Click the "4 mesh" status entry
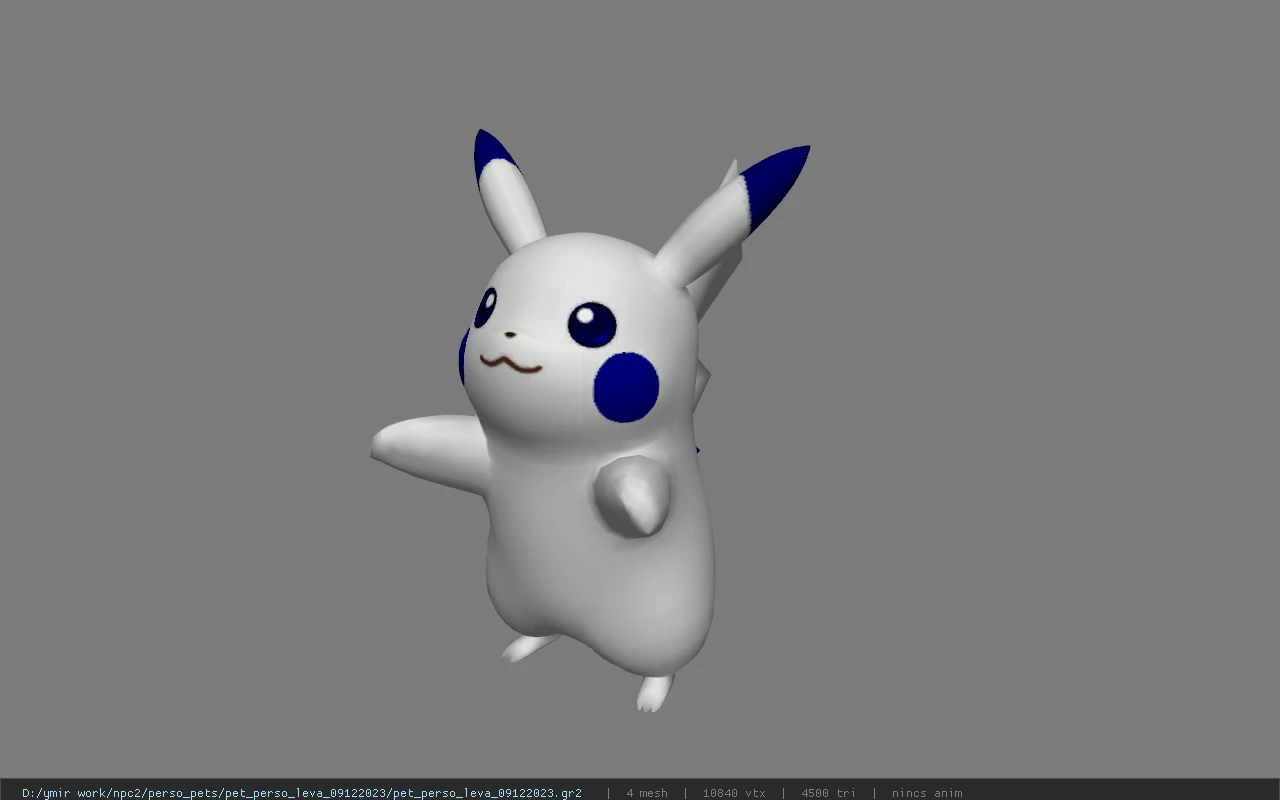Screen dimensions: 1280x800 tap(647, 793)
